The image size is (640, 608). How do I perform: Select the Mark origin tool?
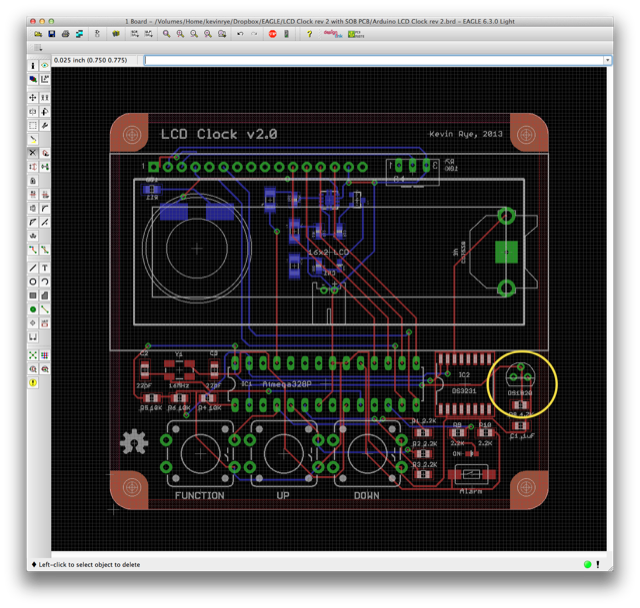pos(44,79)
